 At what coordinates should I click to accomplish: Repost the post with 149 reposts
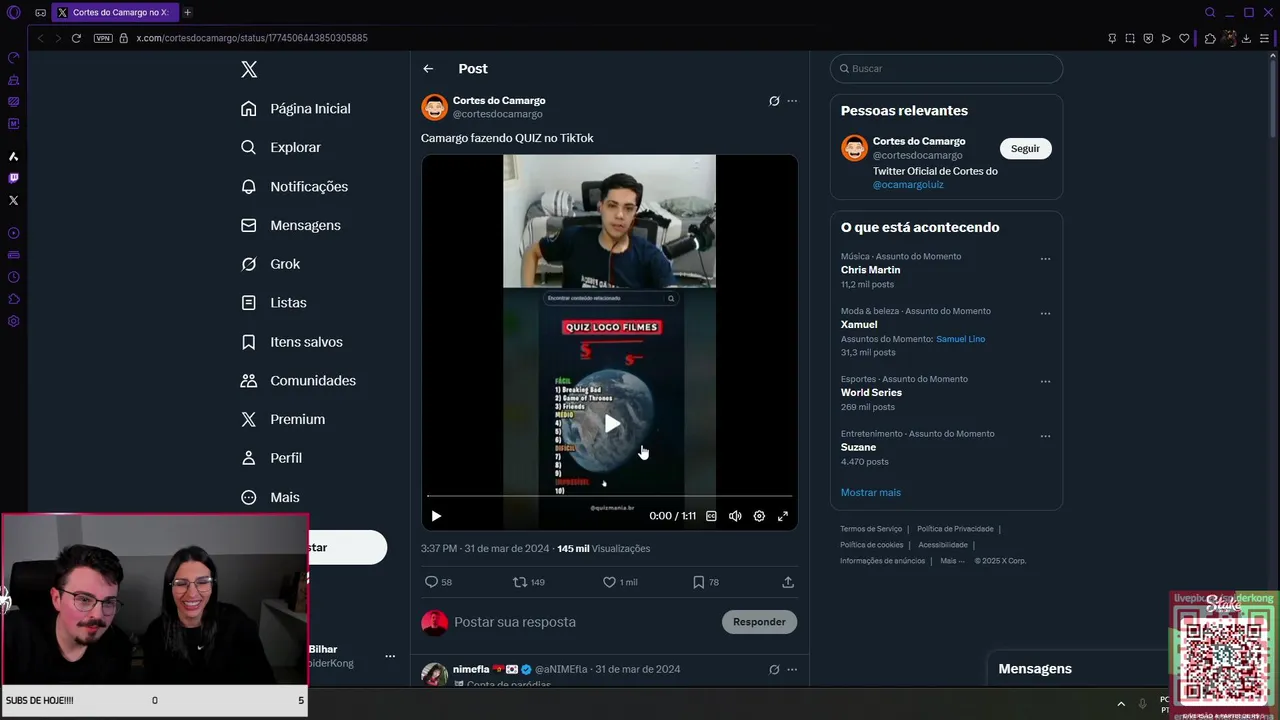click(x=528, y=582)
